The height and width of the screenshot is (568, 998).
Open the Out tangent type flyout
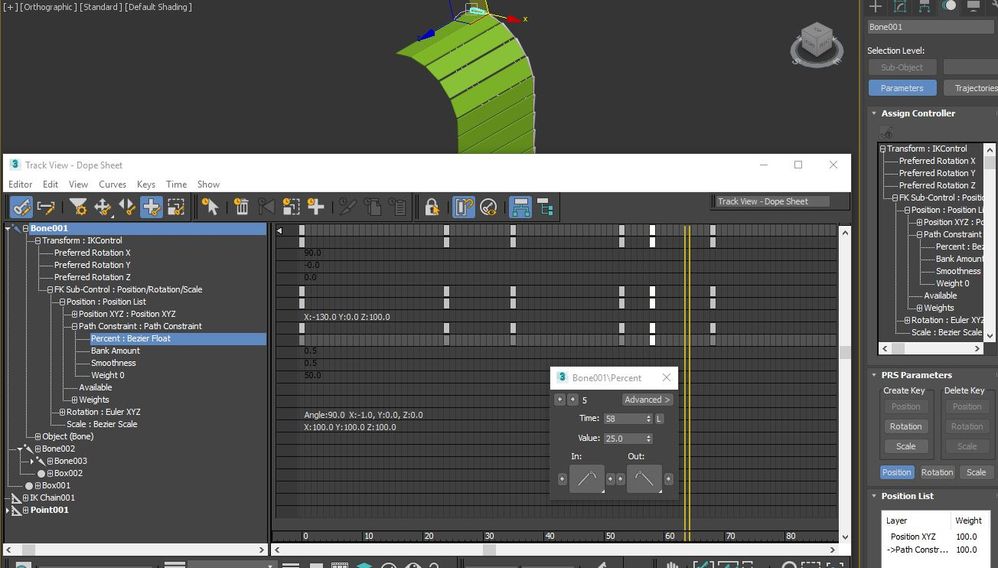(643, 479)
